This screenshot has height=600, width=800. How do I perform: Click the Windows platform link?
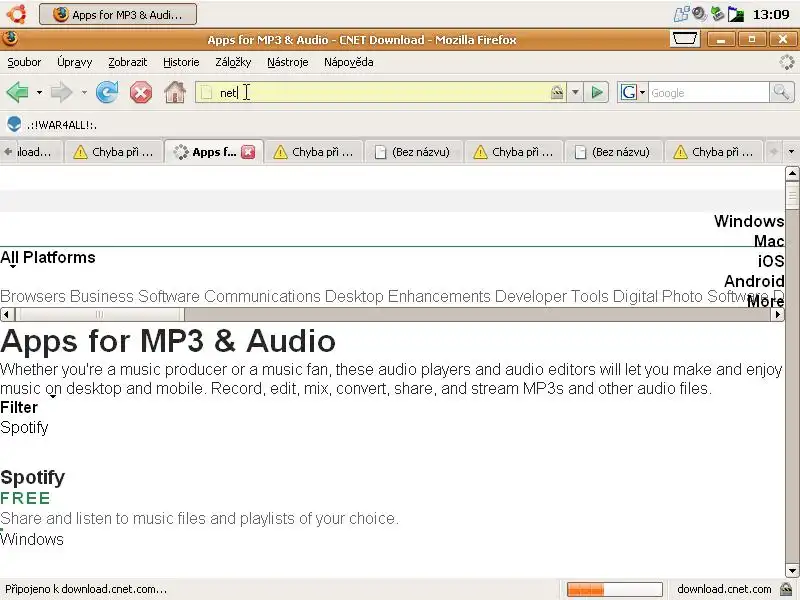point(749,221)
